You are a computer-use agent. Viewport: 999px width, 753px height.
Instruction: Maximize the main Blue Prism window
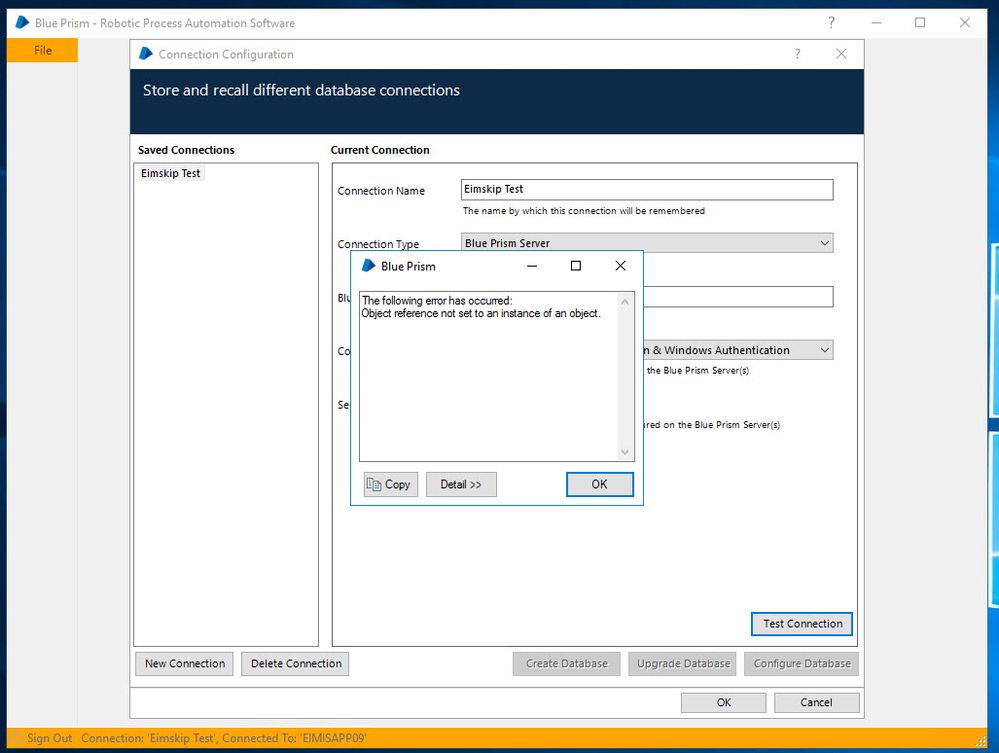920,22
